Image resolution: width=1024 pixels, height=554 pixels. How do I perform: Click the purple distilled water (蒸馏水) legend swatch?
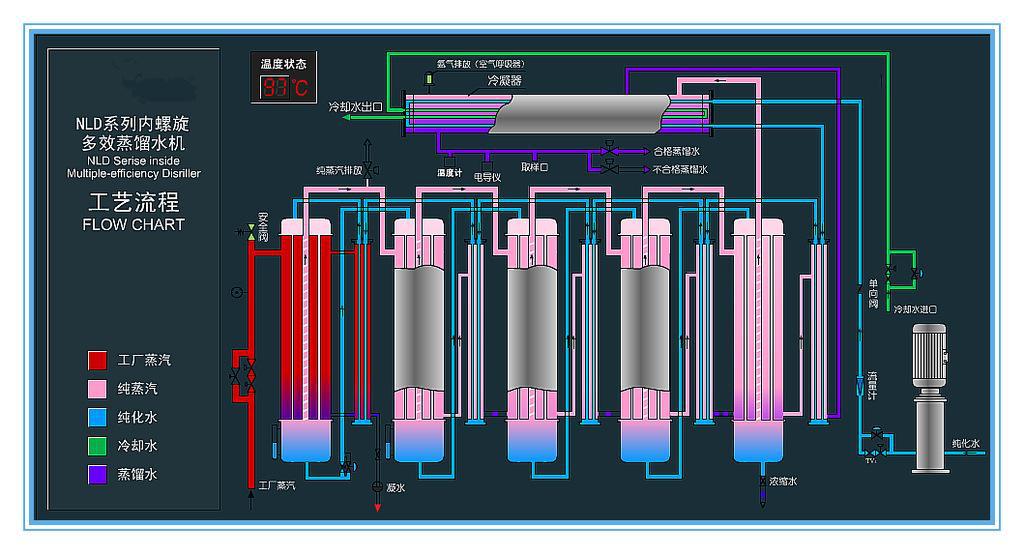coord(97,474)
